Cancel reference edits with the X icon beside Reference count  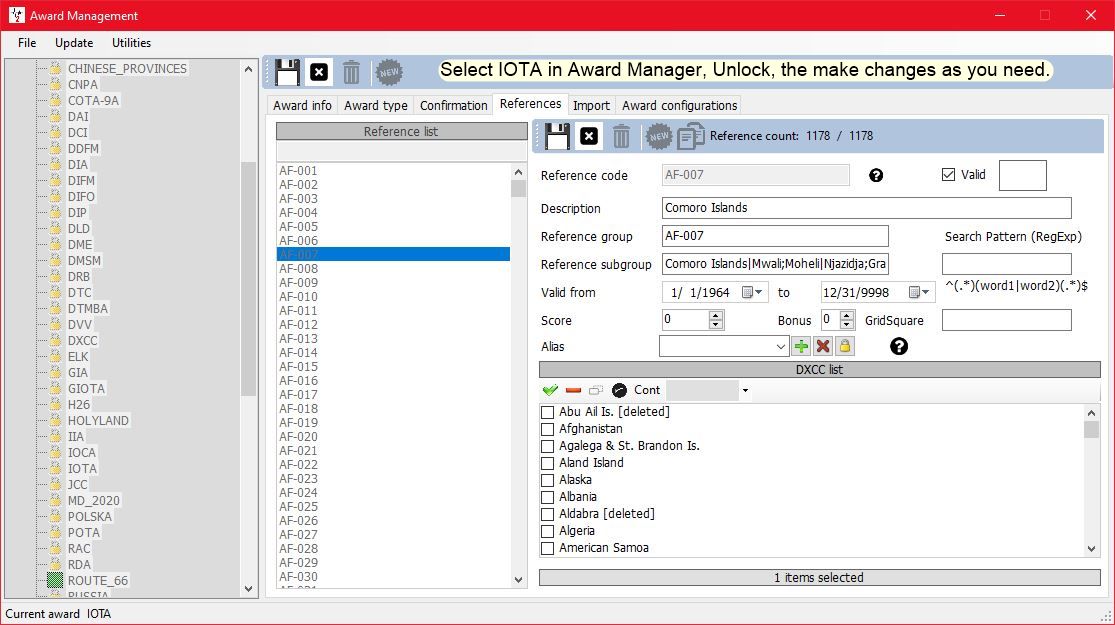click(x=589, y=136)
